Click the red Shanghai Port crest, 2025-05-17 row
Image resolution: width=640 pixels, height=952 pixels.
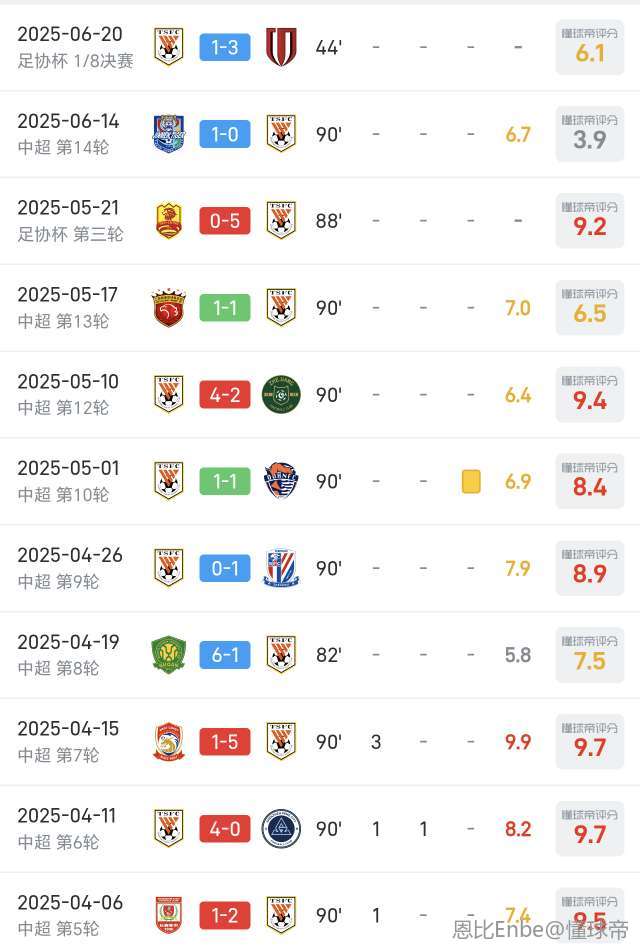[168, 307]
